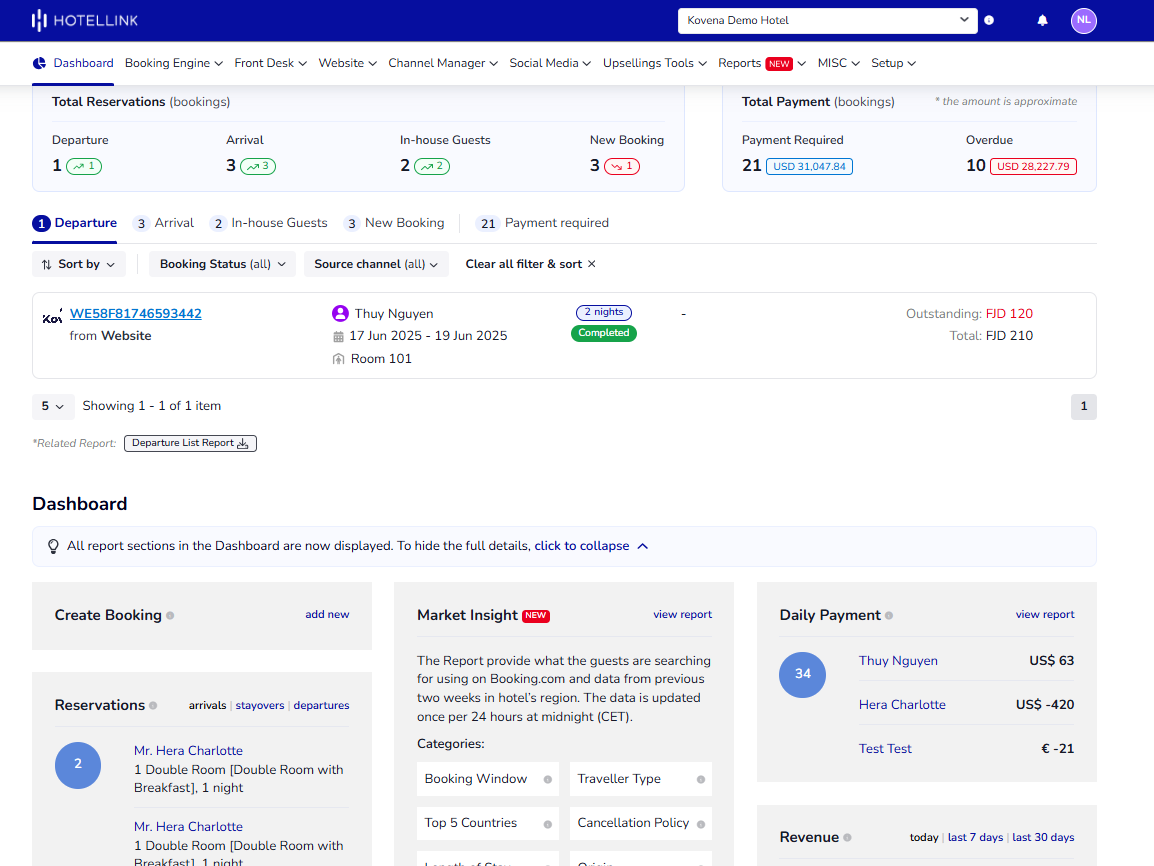Open the Booking Status filter dropdown

[221, 263]
